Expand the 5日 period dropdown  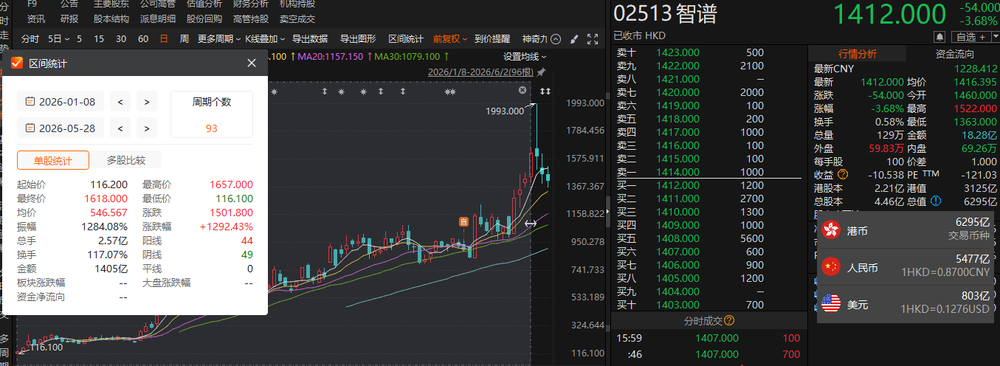coord(59,39)
